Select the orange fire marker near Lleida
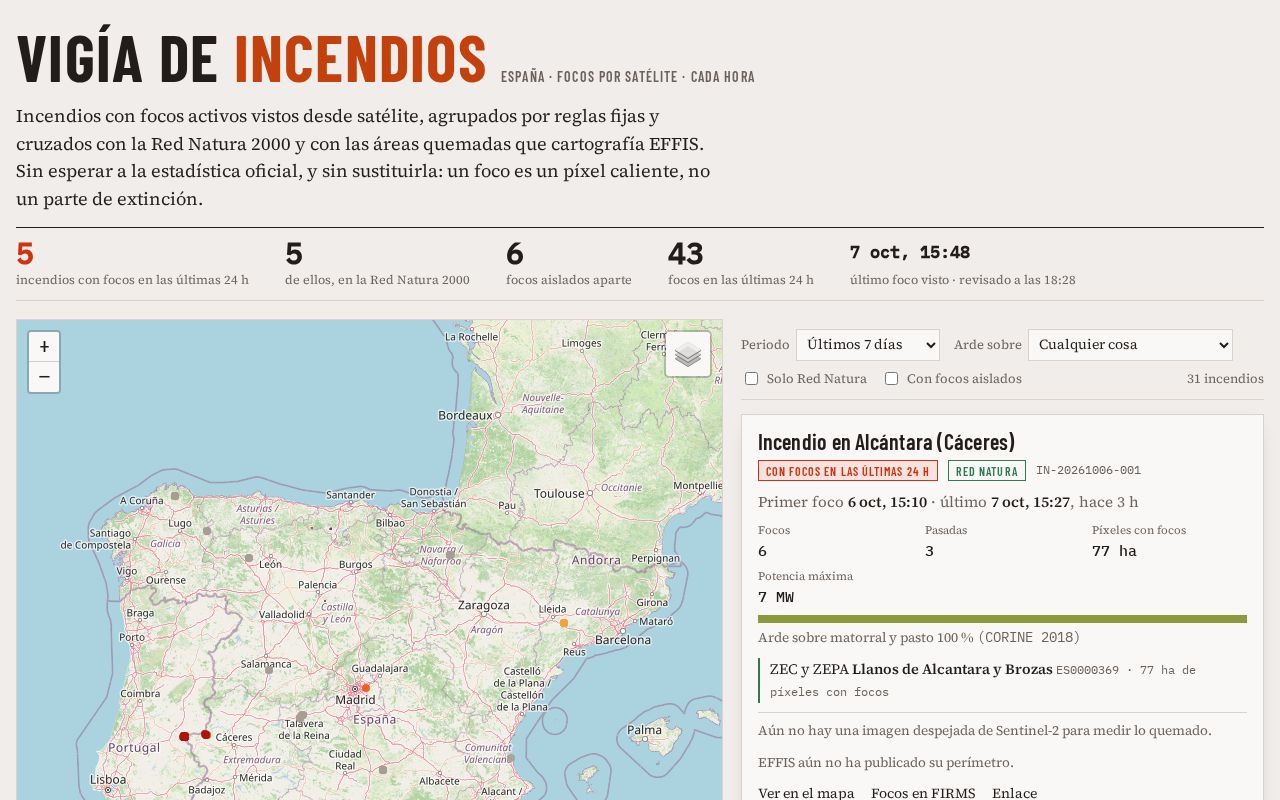 (564, 623)
